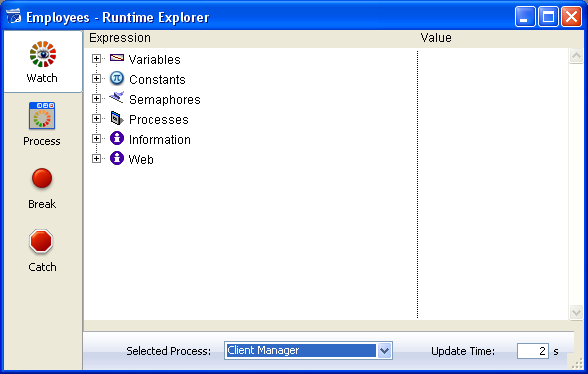Click the Update Time input field
This screenshot has height=374, width=588.
click(x=532, y=351)
